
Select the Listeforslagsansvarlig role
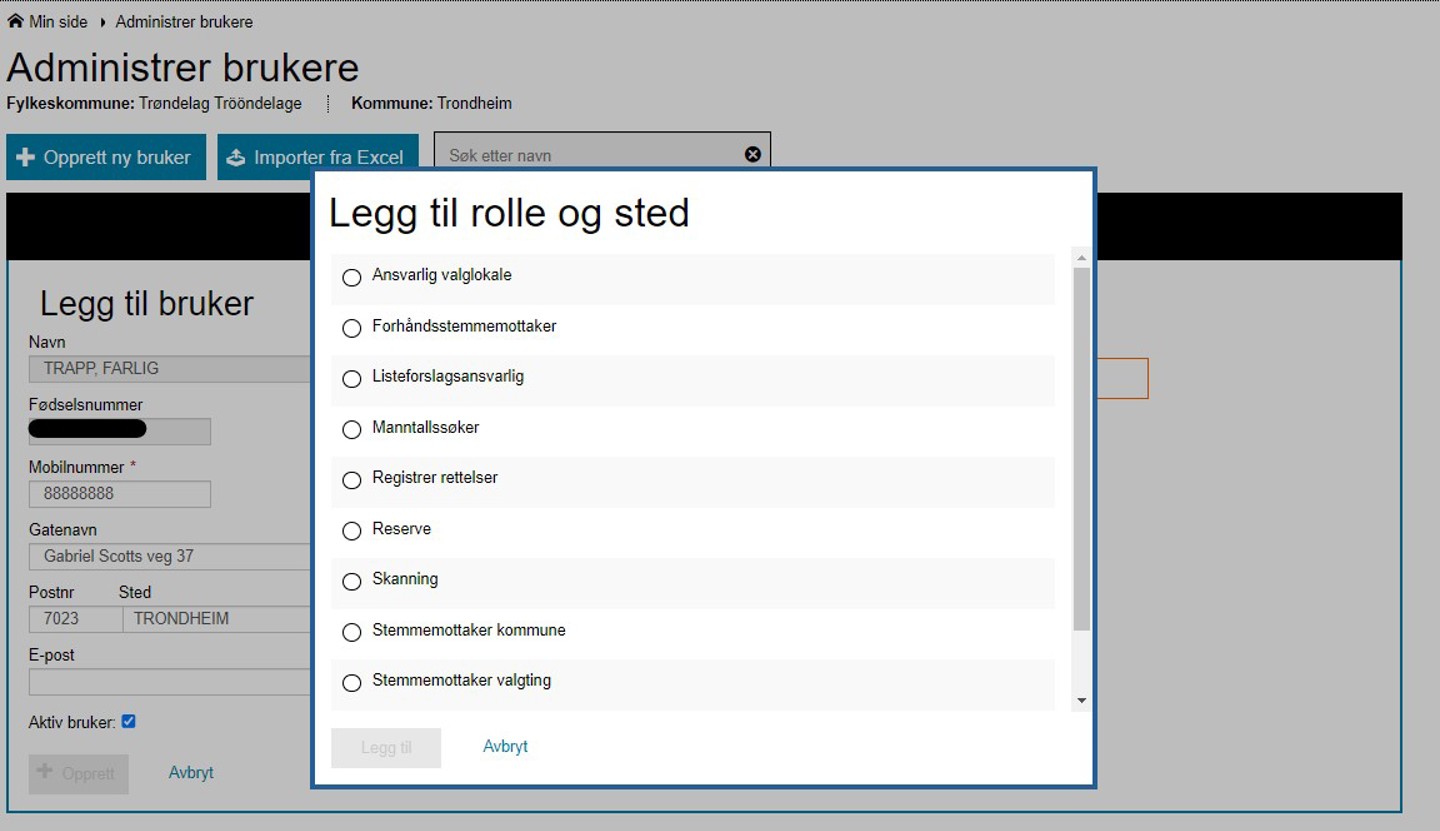point(352,379)
